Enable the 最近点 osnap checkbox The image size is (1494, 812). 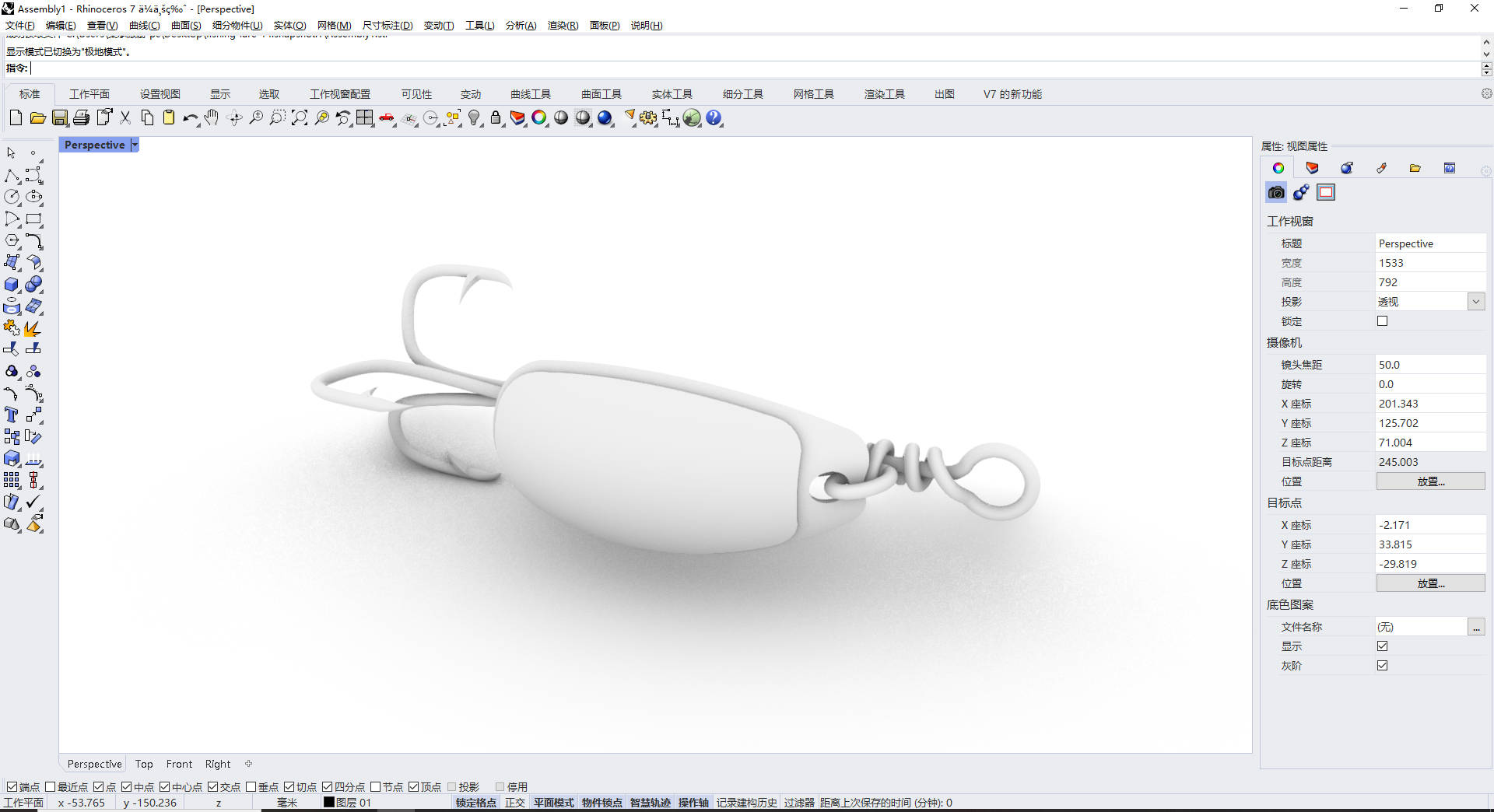tap(51, 787)
